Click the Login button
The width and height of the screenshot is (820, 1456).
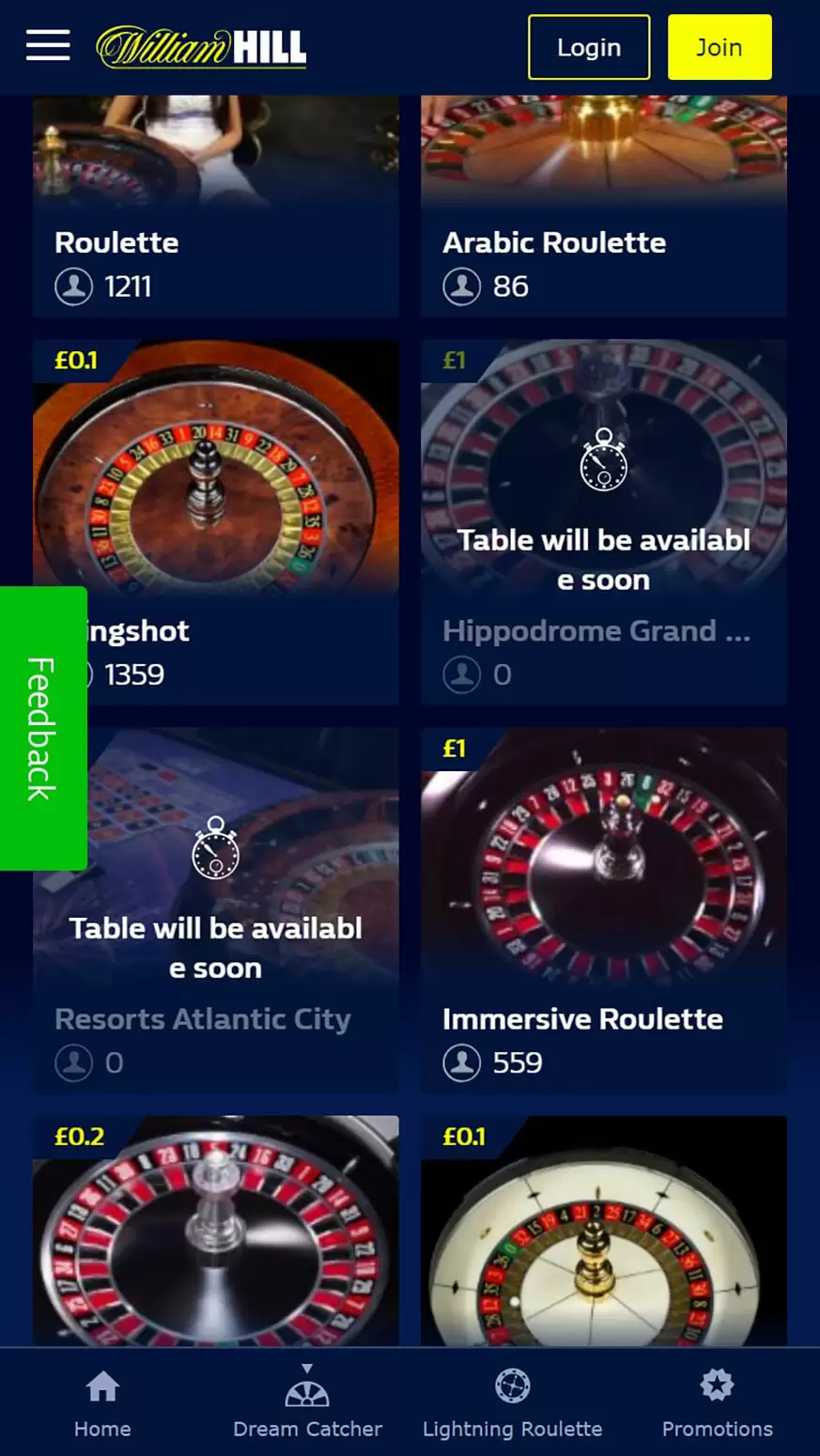(x=589, y=47)
